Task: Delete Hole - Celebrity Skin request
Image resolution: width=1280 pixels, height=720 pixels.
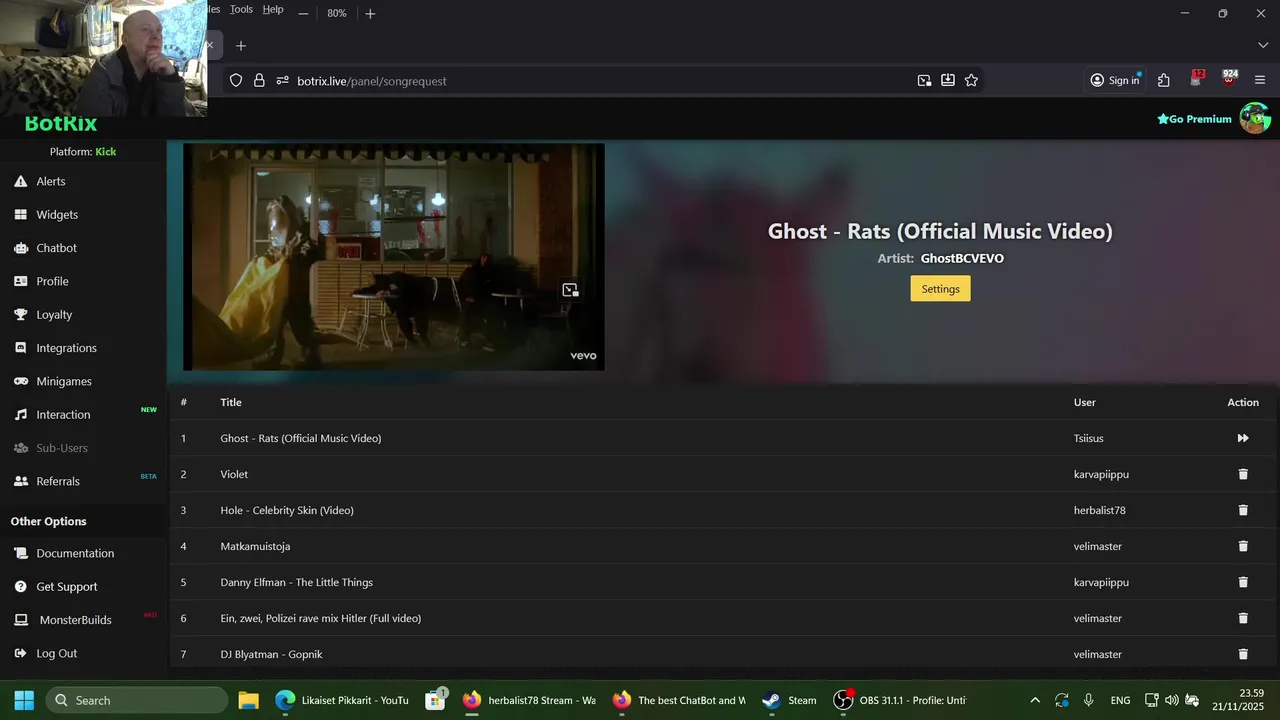Action: pos(1243,510)
